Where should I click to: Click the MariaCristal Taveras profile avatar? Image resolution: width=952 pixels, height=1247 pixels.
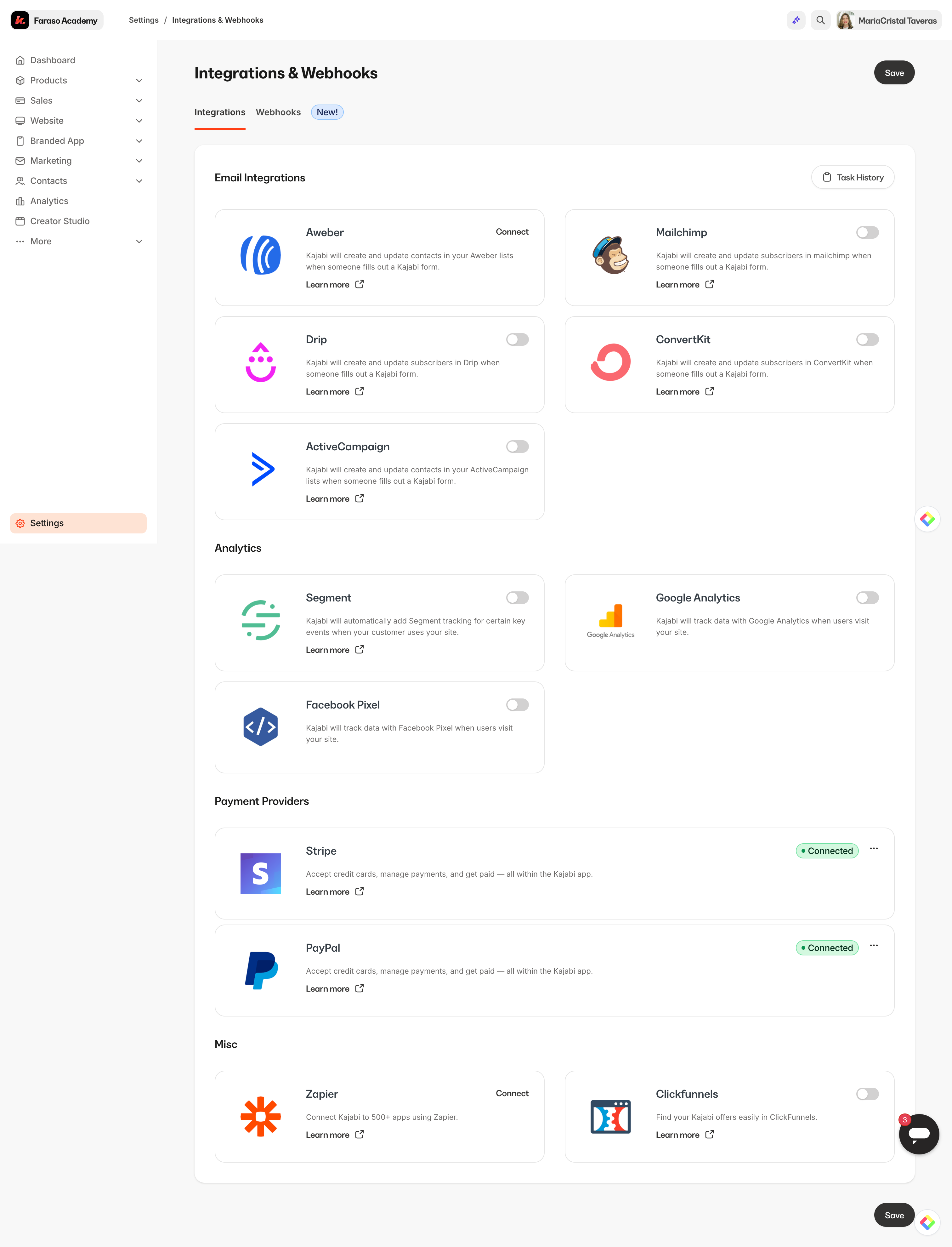[845, 20]
